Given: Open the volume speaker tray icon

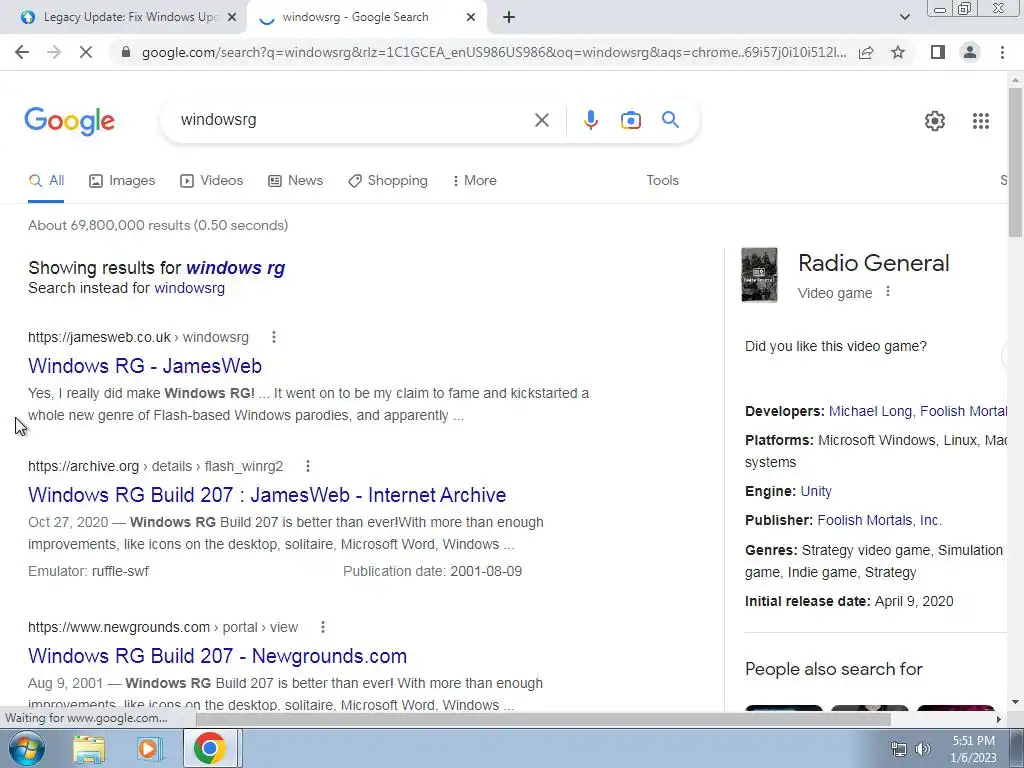Looking at the screenshot, I should pos(922,749).
